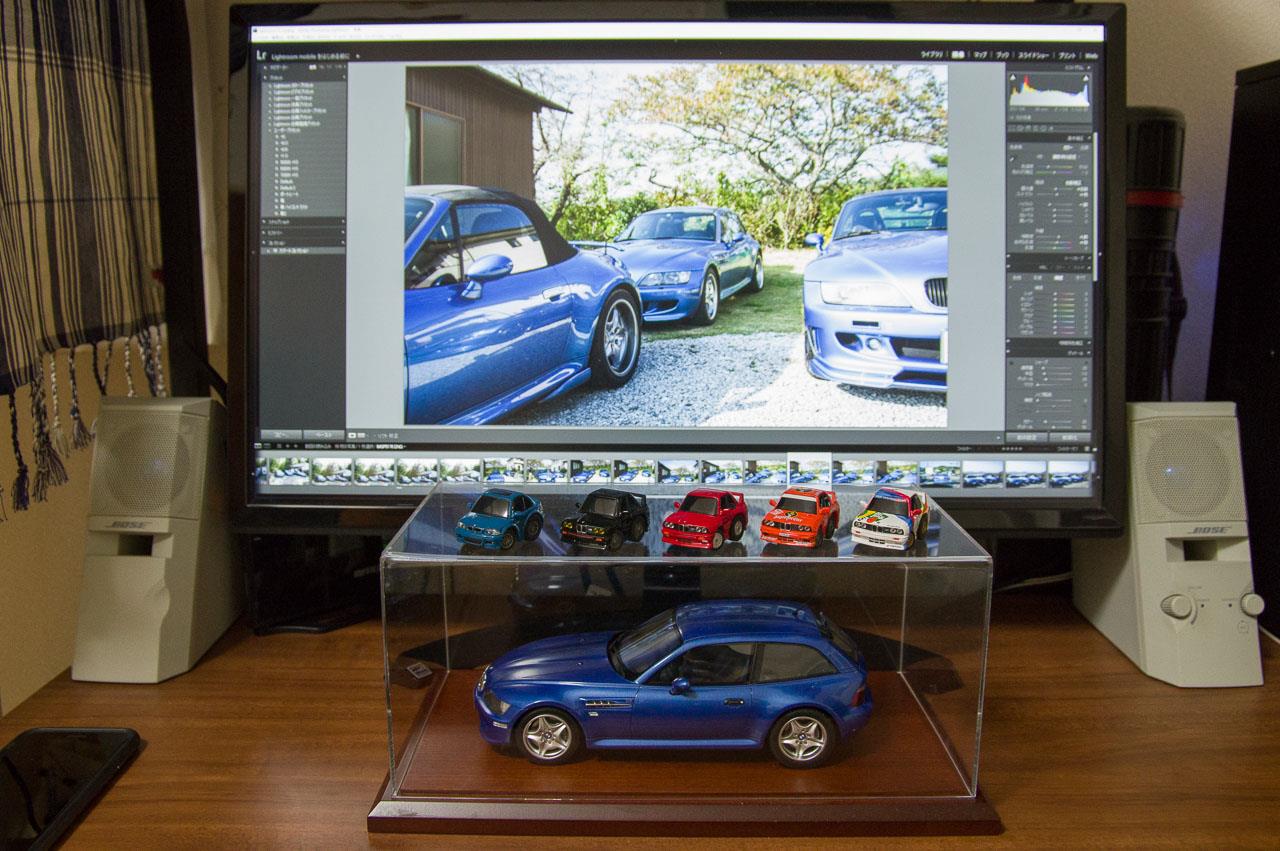Viewport: 1280px width, 851px height.
Task: Toggle histogram shadow clipping triangle
Action: pos(1012,78)
